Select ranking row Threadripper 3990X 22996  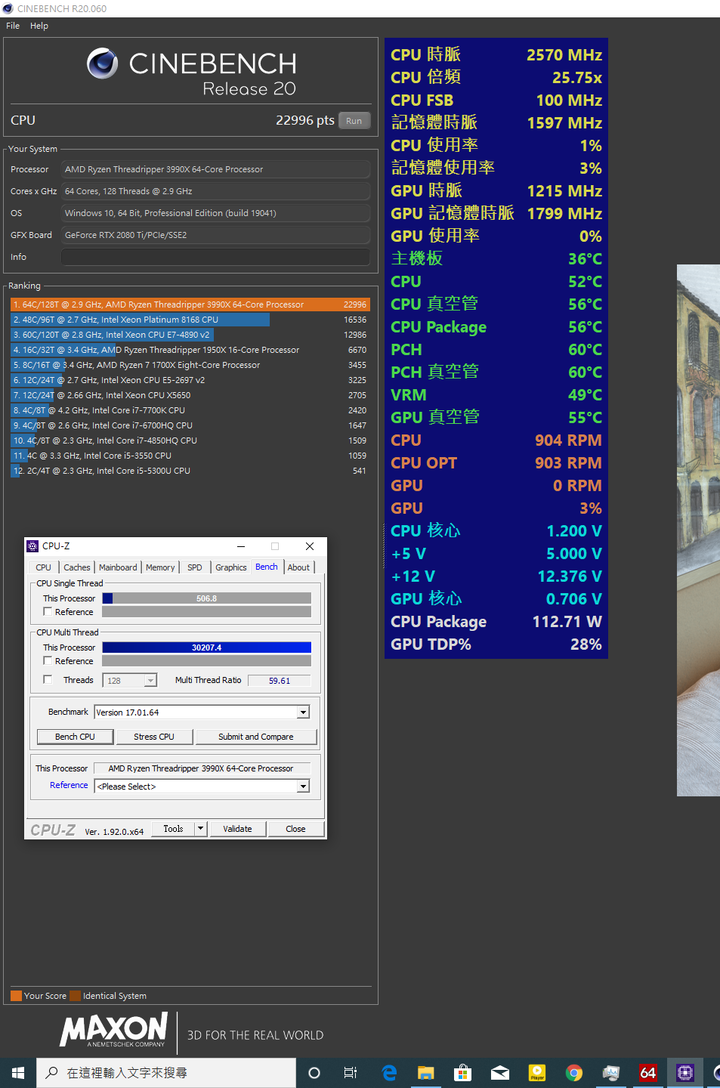pyautogui.click(x=190, y=305)
